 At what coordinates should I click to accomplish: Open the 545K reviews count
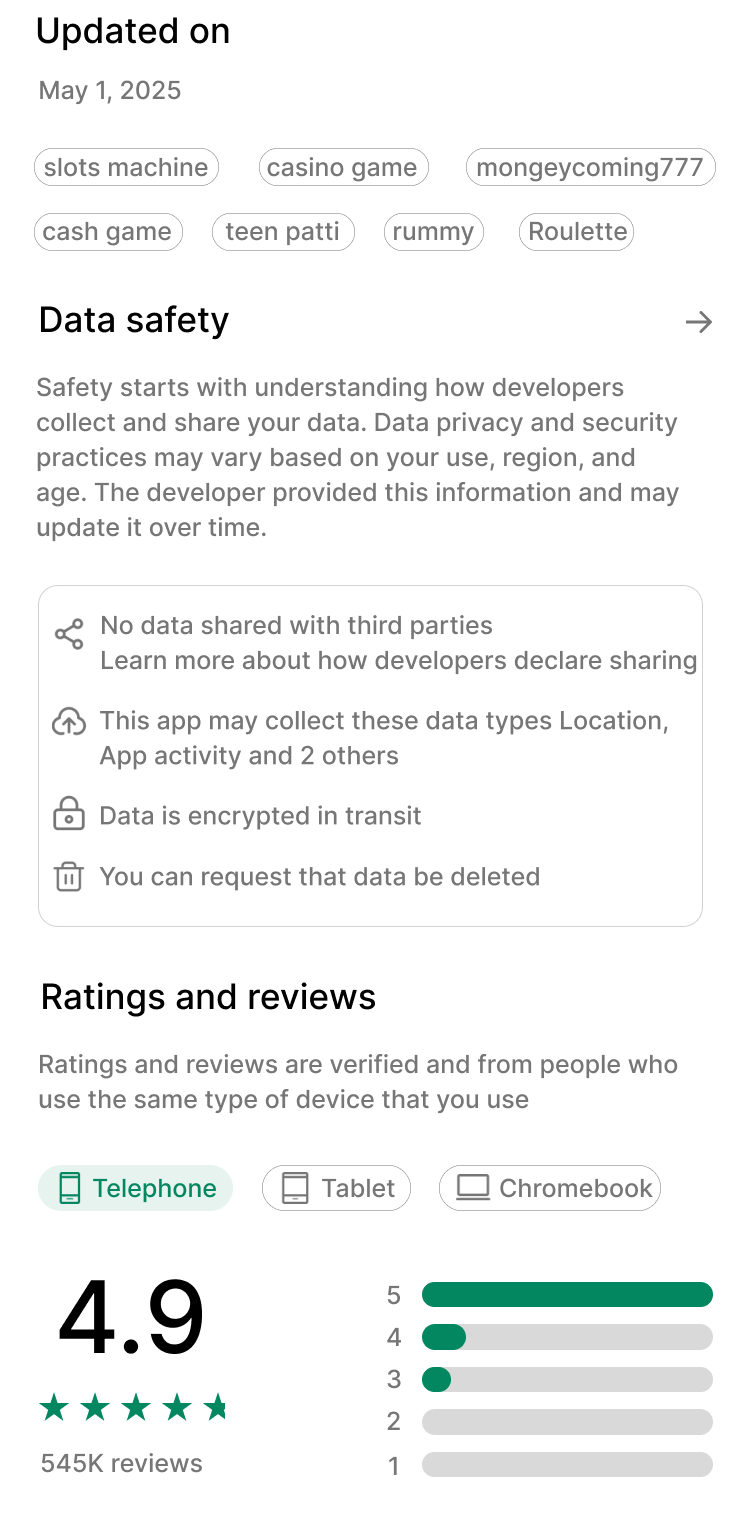tap(121, 1464)
